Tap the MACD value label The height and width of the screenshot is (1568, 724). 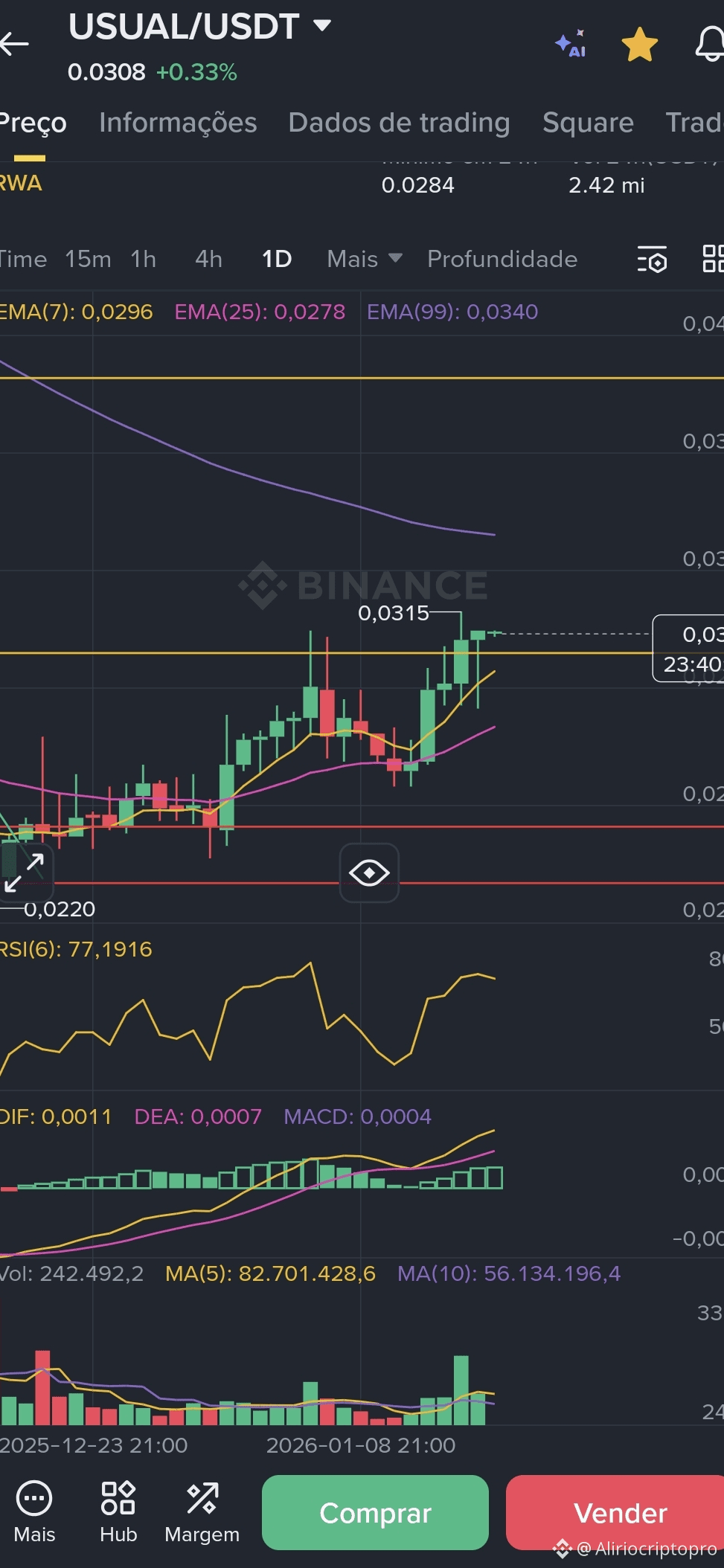[357, 1117]
